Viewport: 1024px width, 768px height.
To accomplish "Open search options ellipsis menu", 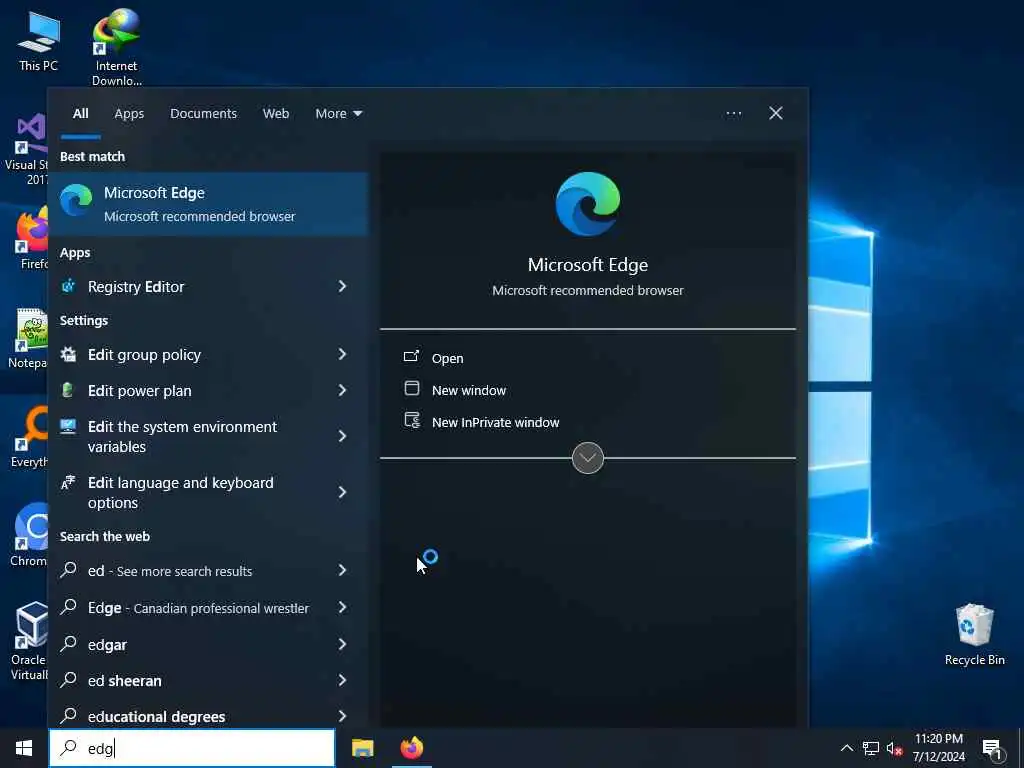I will pos(733,114).
